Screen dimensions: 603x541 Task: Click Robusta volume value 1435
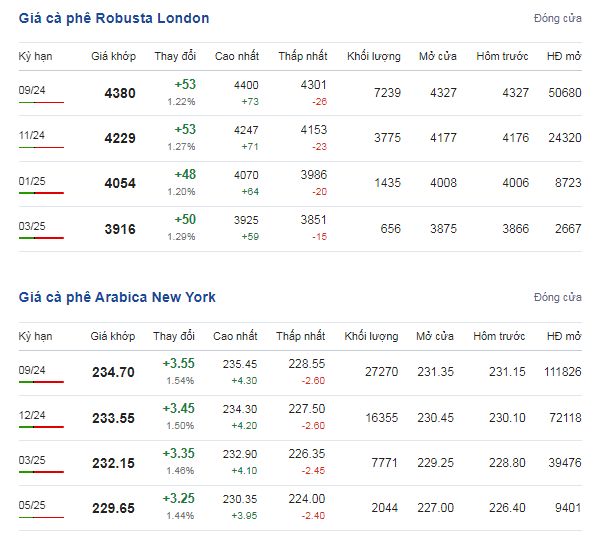pos(387,183)
